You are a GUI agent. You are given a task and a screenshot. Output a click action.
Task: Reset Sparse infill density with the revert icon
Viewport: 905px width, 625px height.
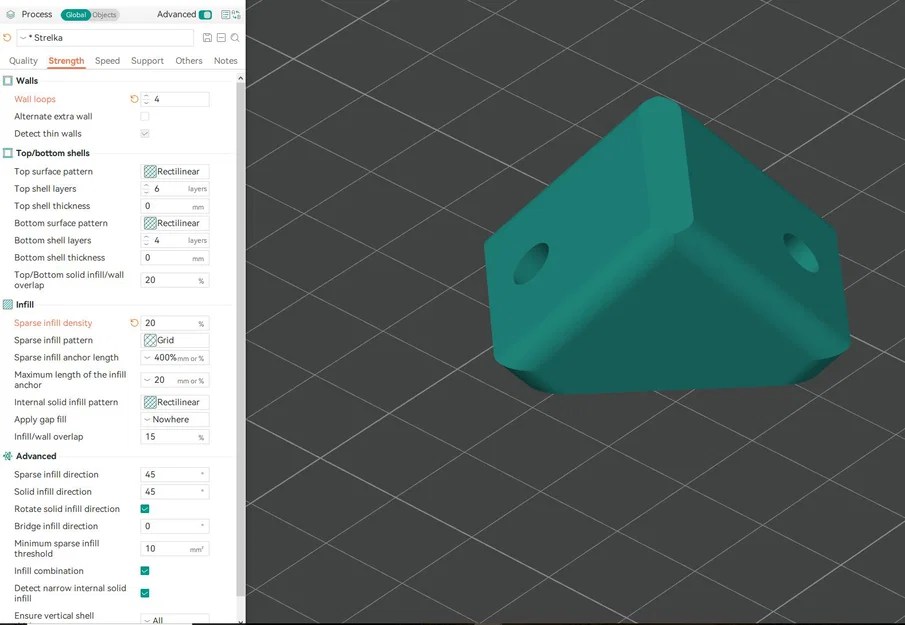(136, 322)
